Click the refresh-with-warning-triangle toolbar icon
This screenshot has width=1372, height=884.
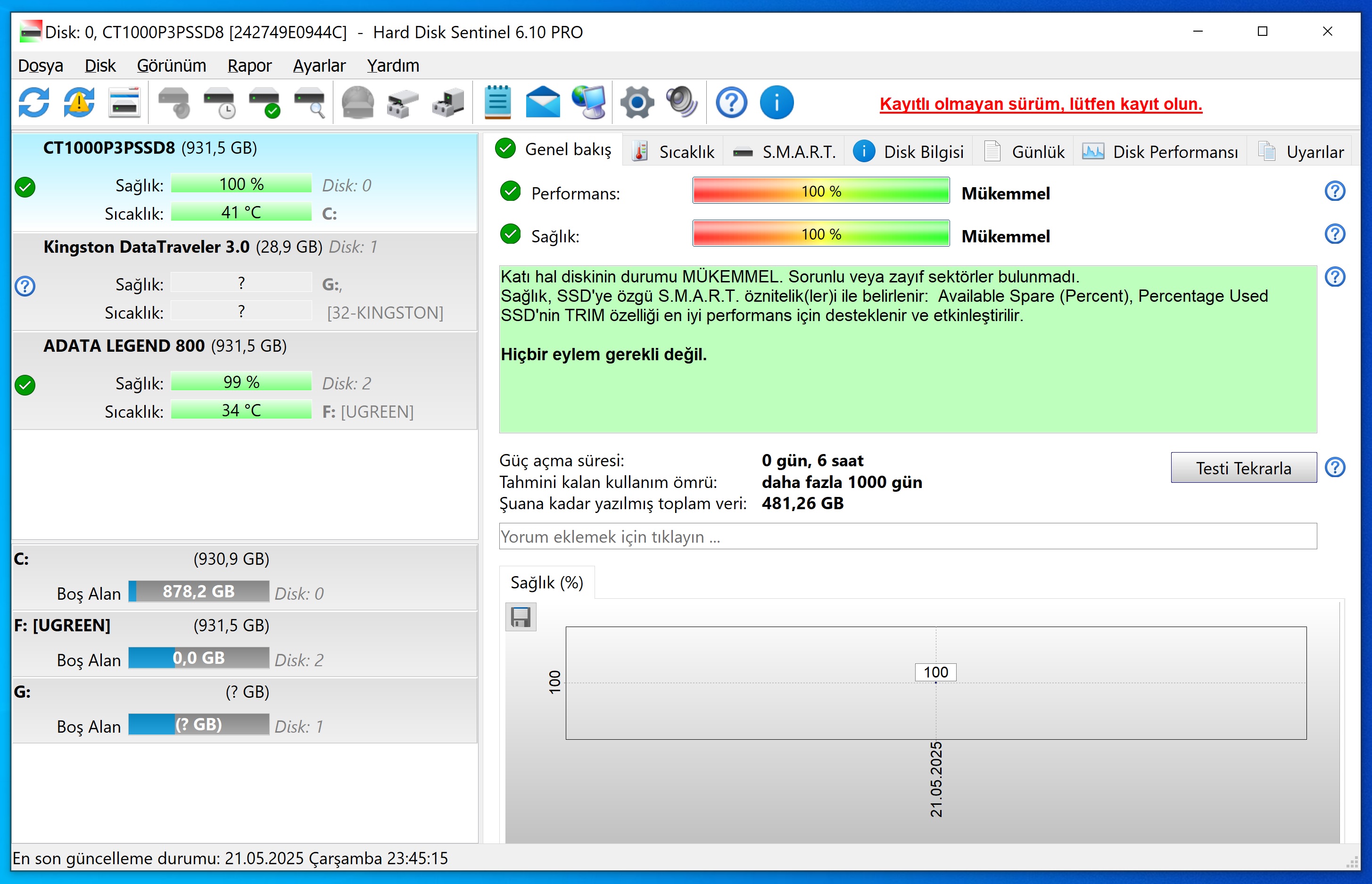79,103
